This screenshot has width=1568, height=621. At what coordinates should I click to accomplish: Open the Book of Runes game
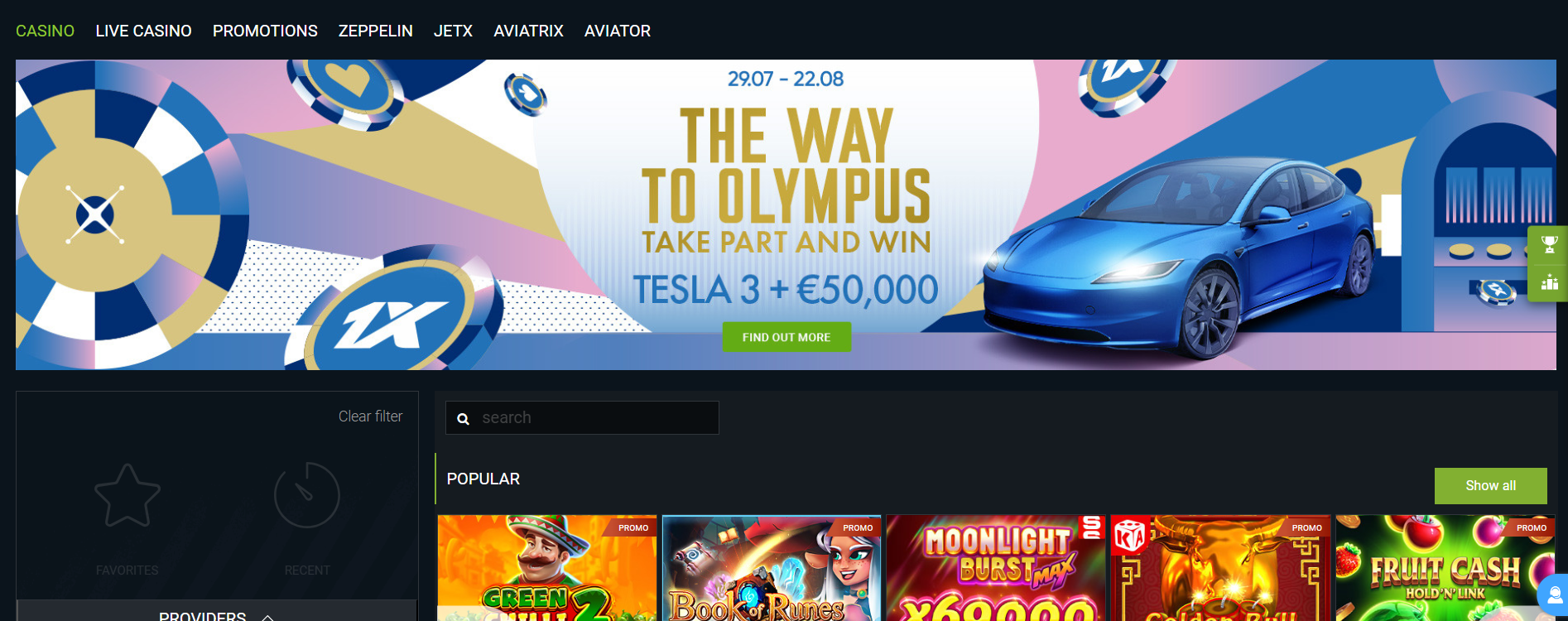(x=771, y=568)
